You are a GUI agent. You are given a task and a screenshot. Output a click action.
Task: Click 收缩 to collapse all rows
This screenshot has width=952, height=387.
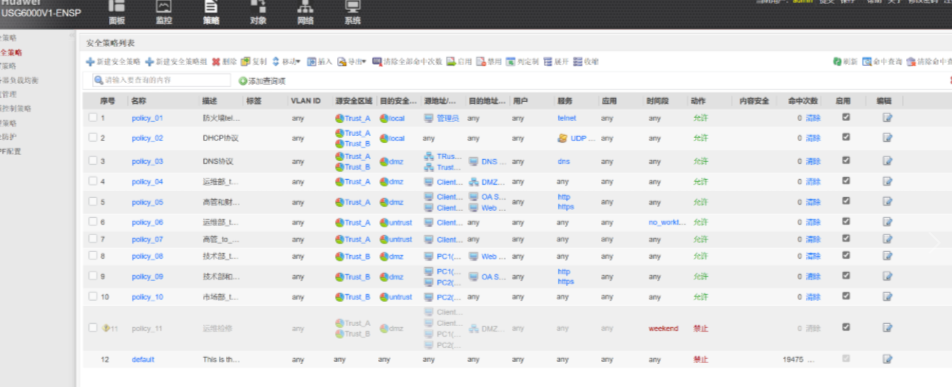pos(586,62)
